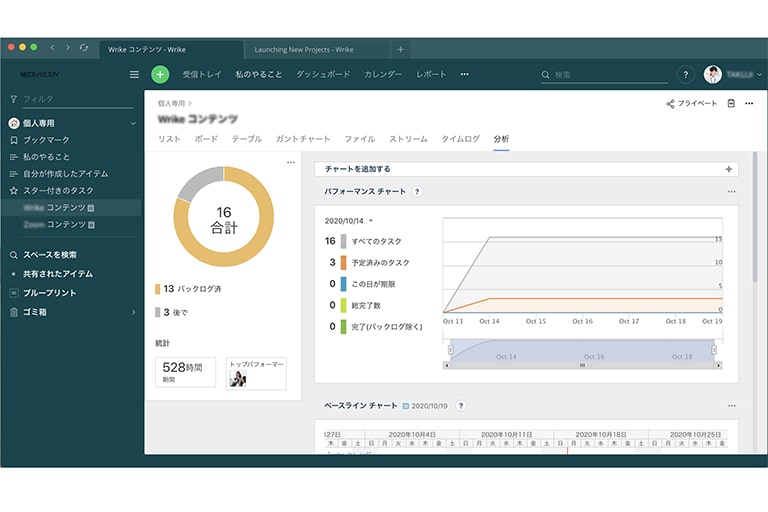
Task: Click the orange 予定済みのタスク legend swatch
Action: pos(343,263)
